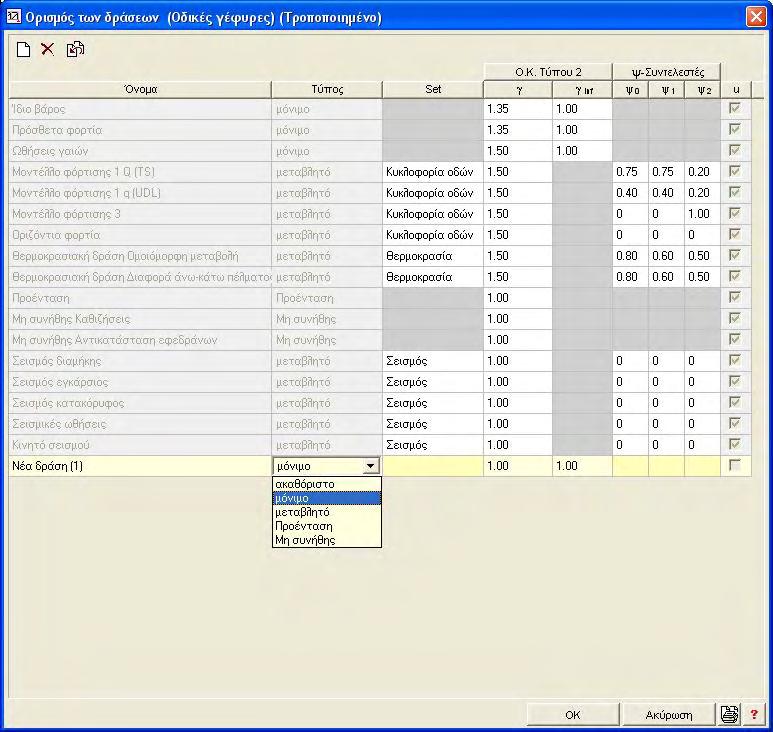Click ψ2 value 1.00 in Μοντέλλο φόρτισης 3 row

point(703,214)
